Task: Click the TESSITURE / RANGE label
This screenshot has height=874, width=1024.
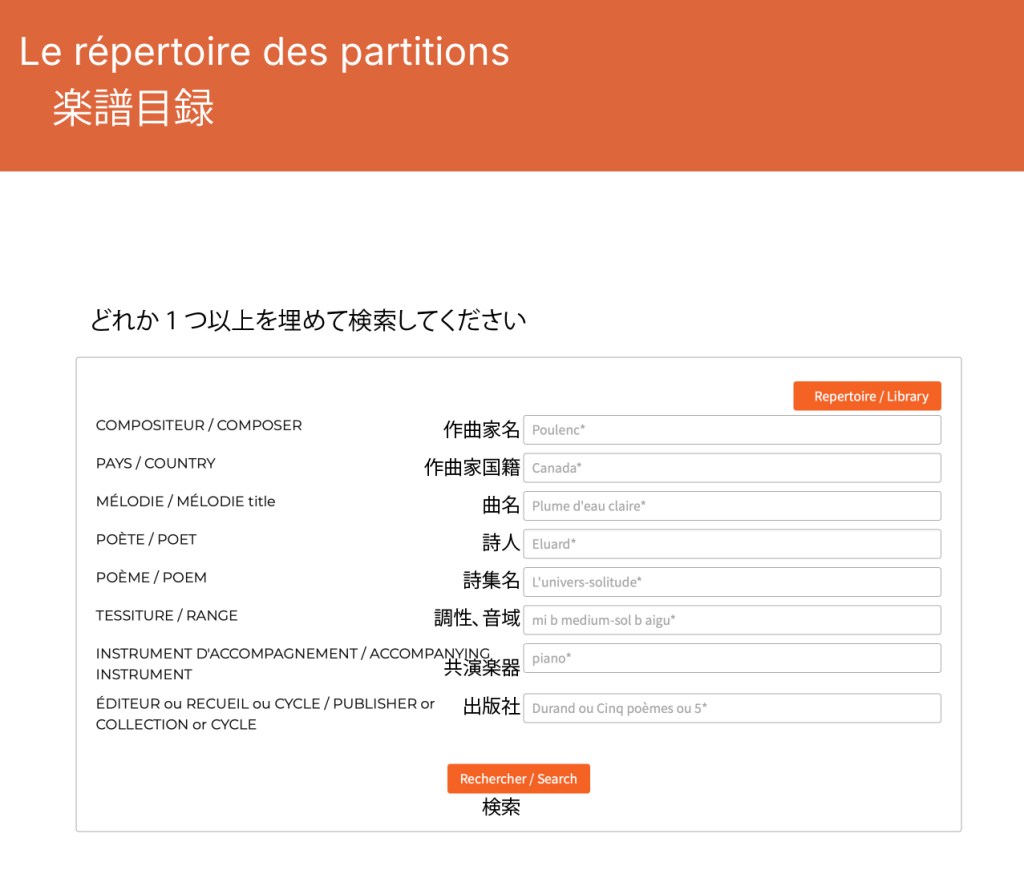Action: [166, 615]
